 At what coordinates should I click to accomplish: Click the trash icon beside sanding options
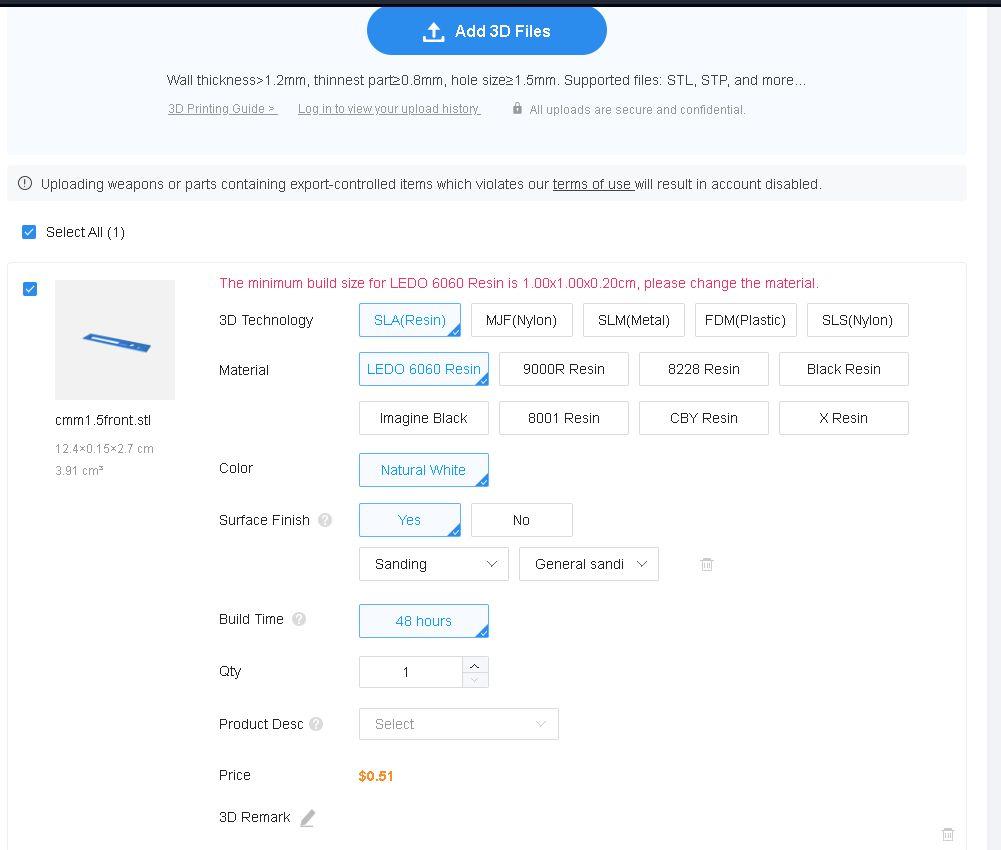707,564
